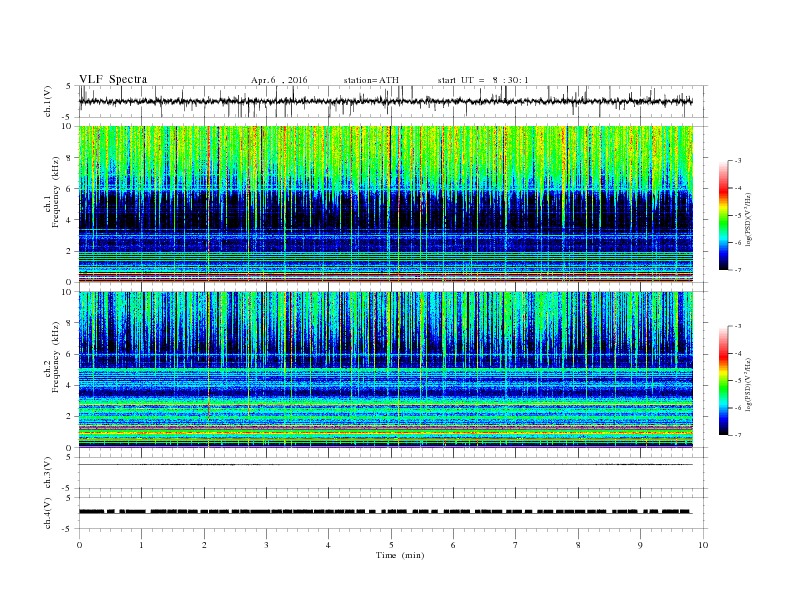Click the ch.1 voltage waveform trace
This screenshot has height=612, width=792.
pos(386,101)
